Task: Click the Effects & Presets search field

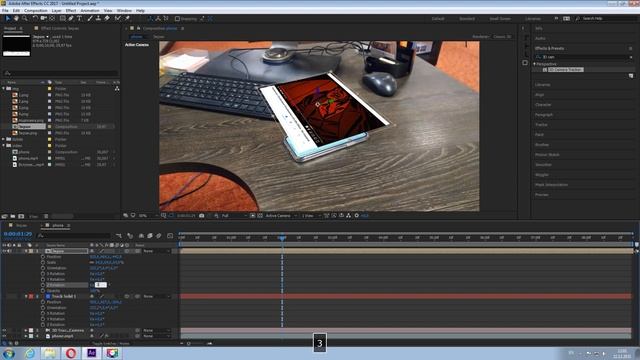Action: [584, 57]
